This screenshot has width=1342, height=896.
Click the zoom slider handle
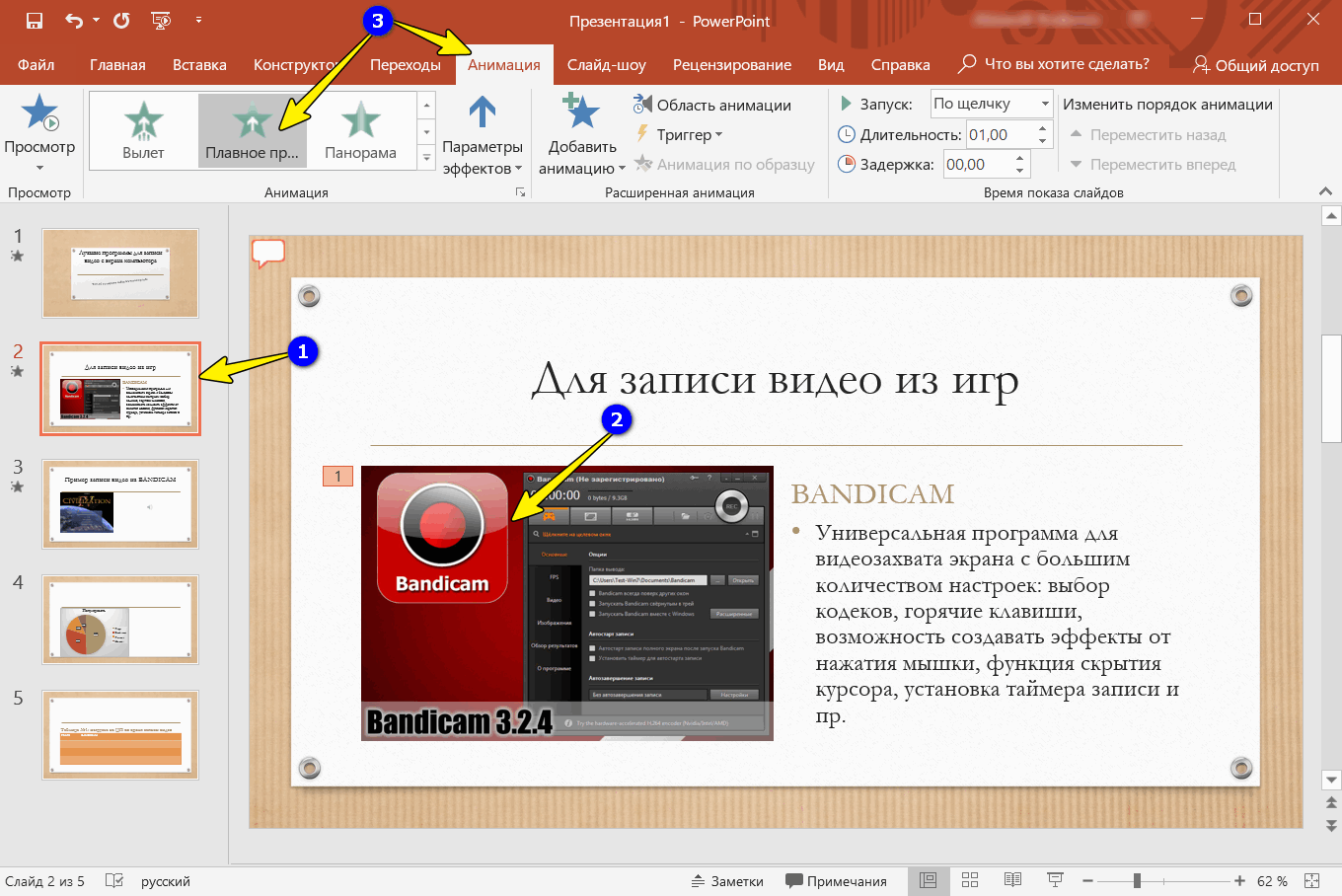click(1137, 881)
